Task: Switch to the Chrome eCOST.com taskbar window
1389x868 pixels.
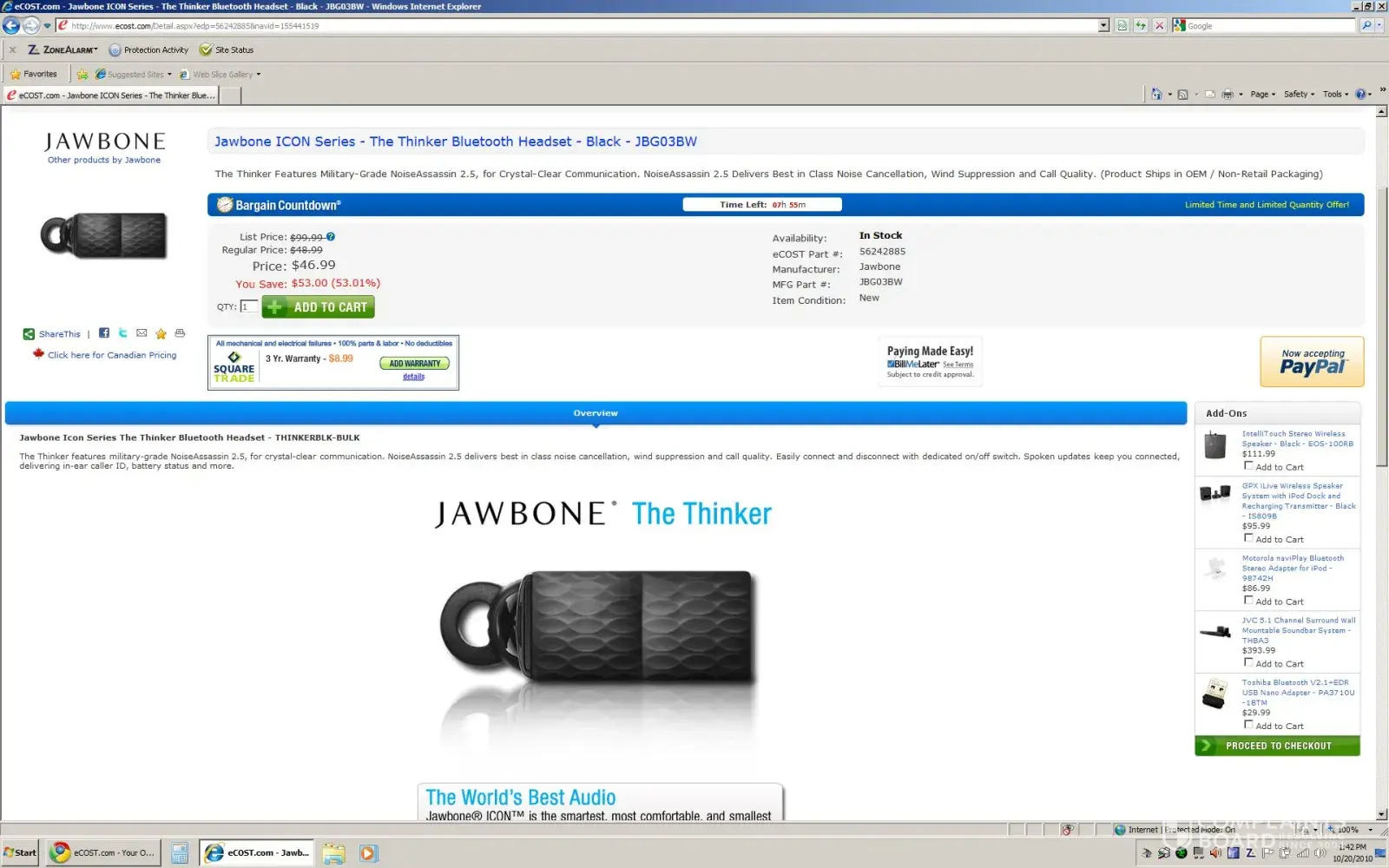Action: coord(103,853)
